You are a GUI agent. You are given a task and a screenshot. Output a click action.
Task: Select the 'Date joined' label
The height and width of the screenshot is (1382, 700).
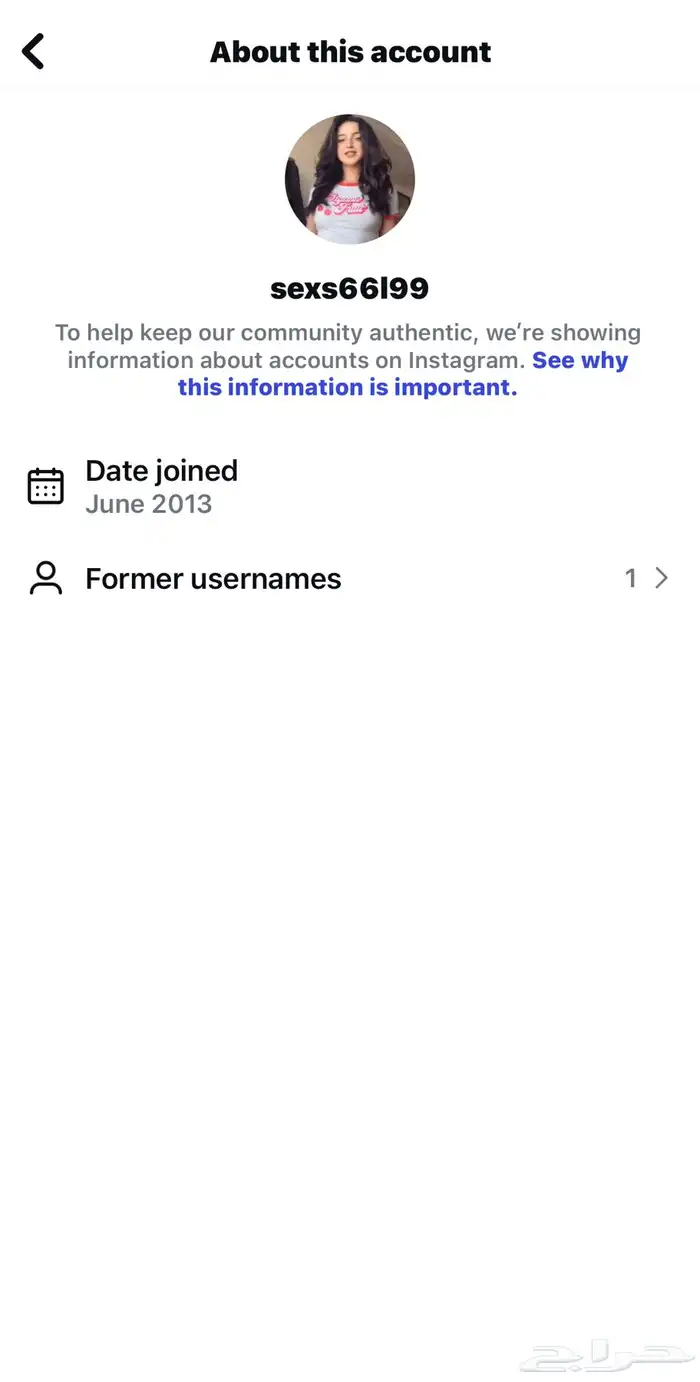[162, 470]
